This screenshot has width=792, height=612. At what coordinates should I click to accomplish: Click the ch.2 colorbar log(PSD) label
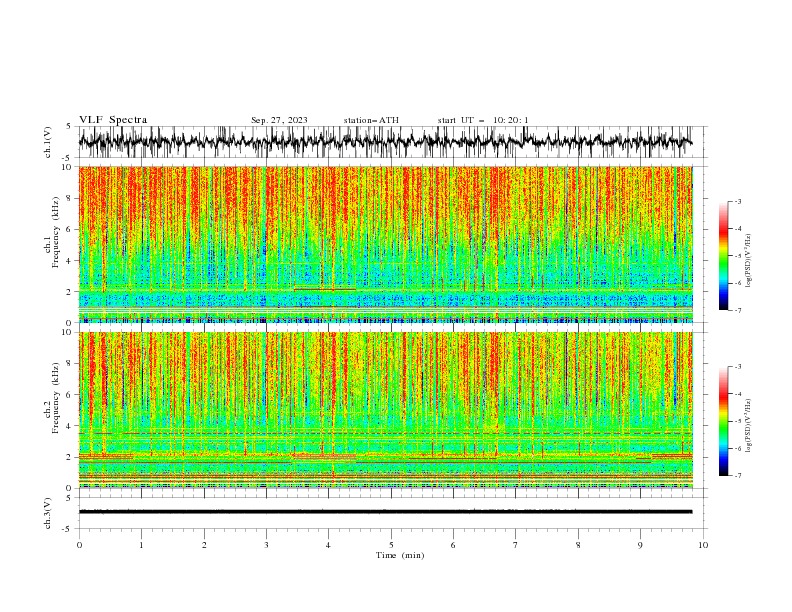[749, 426]
